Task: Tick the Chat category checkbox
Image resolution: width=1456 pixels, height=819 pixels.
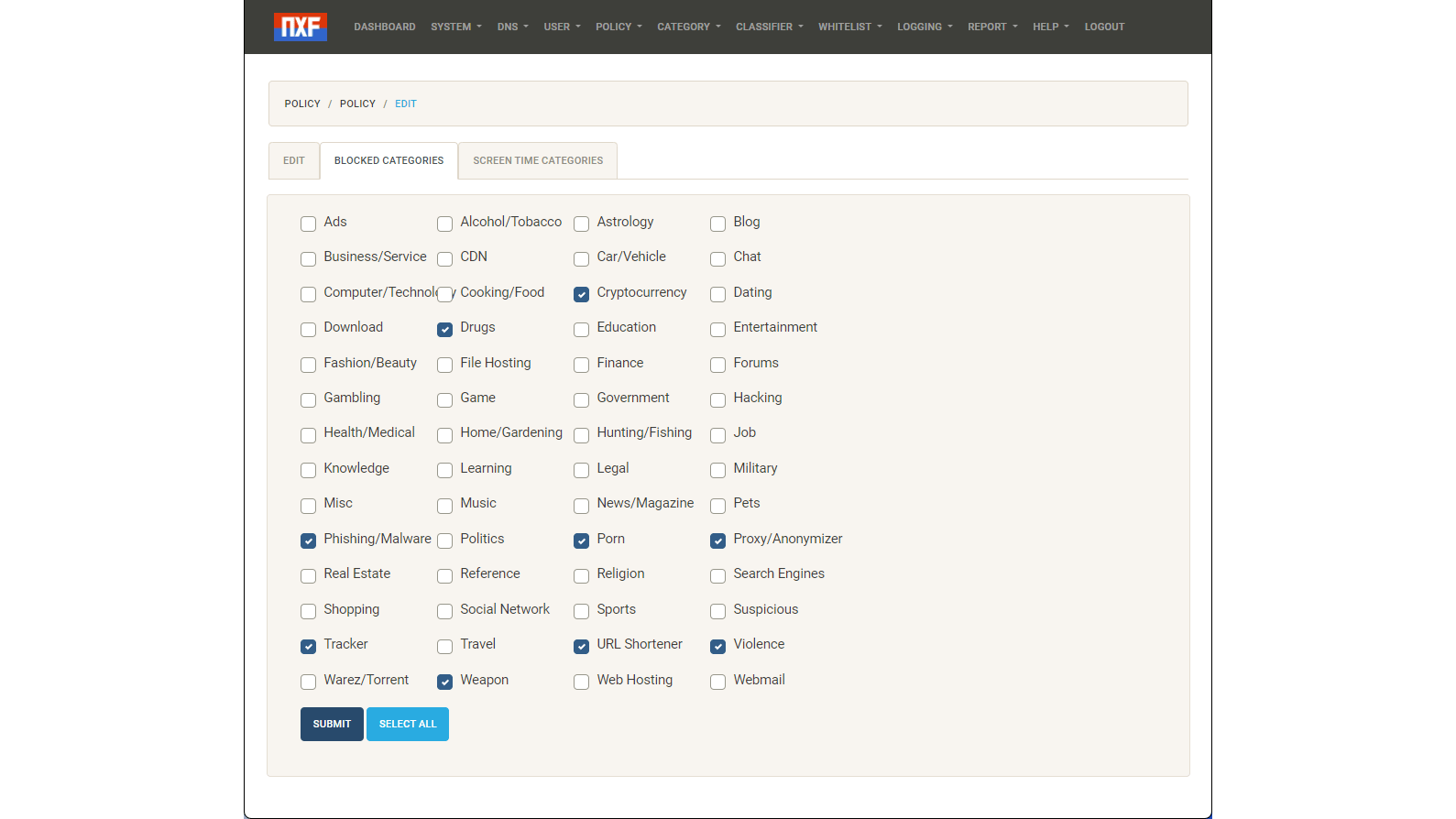Action: pos(718,258)
